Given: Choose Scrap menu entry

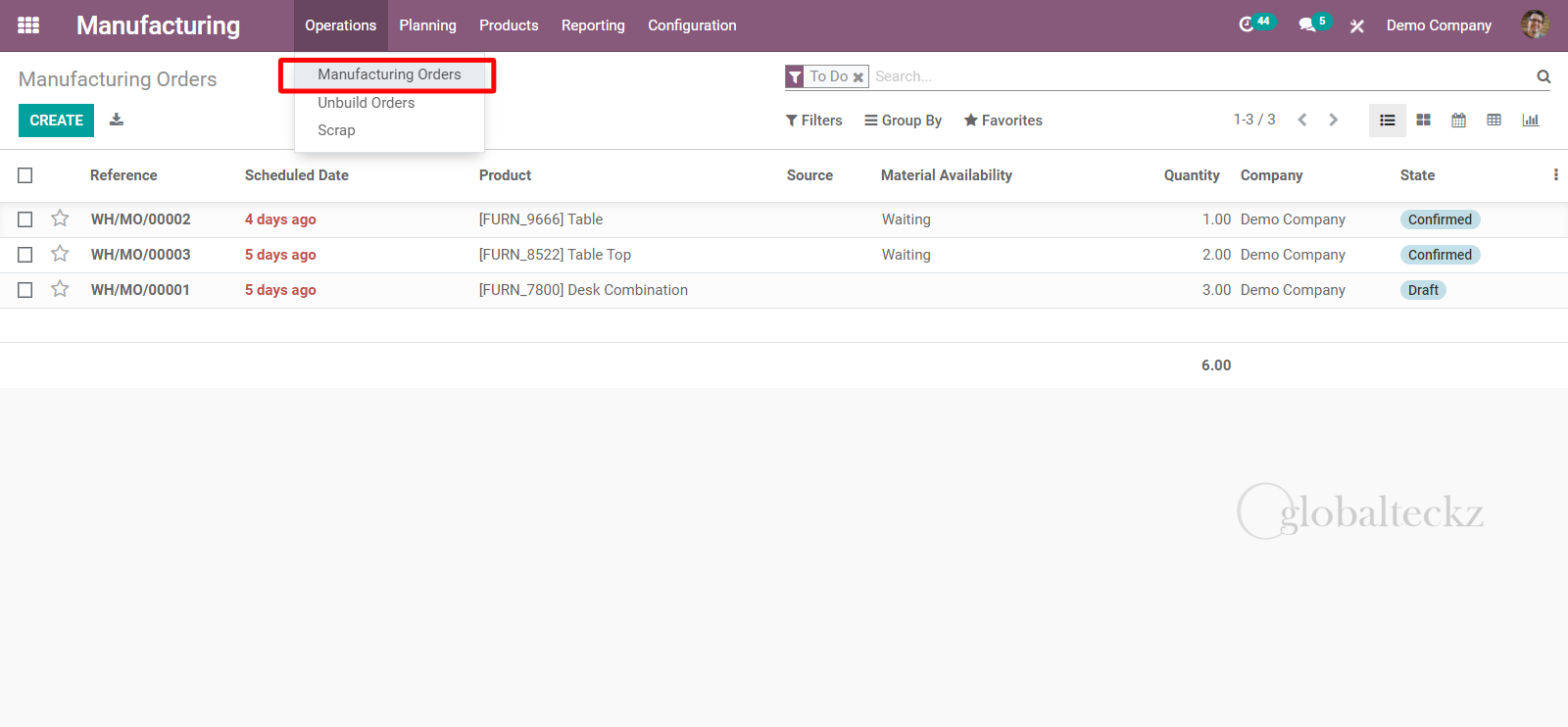Looking at the screenshot, I should pyautogui.click(x=336, y=130).
